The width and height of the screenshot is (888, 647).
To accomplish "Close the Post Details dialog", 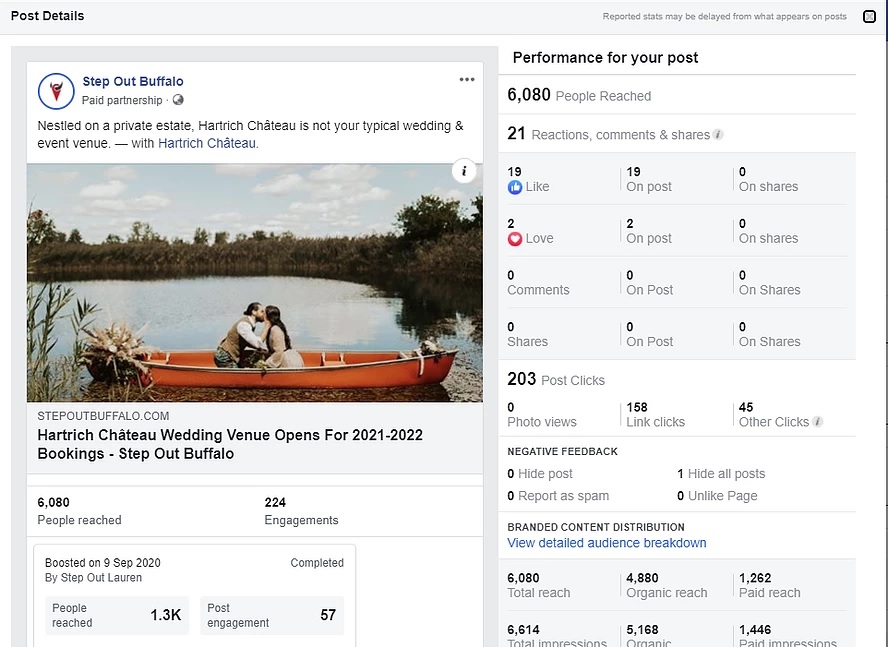I will click(x=869, y=16).
